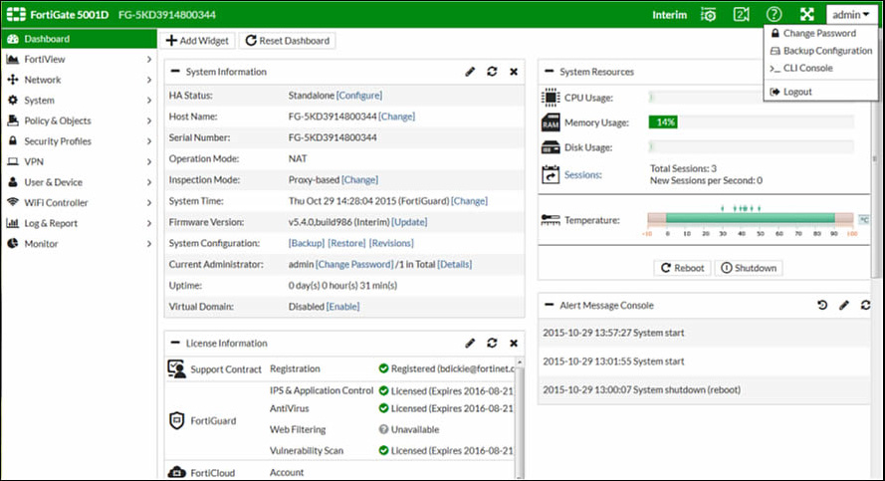
Task: Click the System Configuration Restore link
Action: click(347, 243)
